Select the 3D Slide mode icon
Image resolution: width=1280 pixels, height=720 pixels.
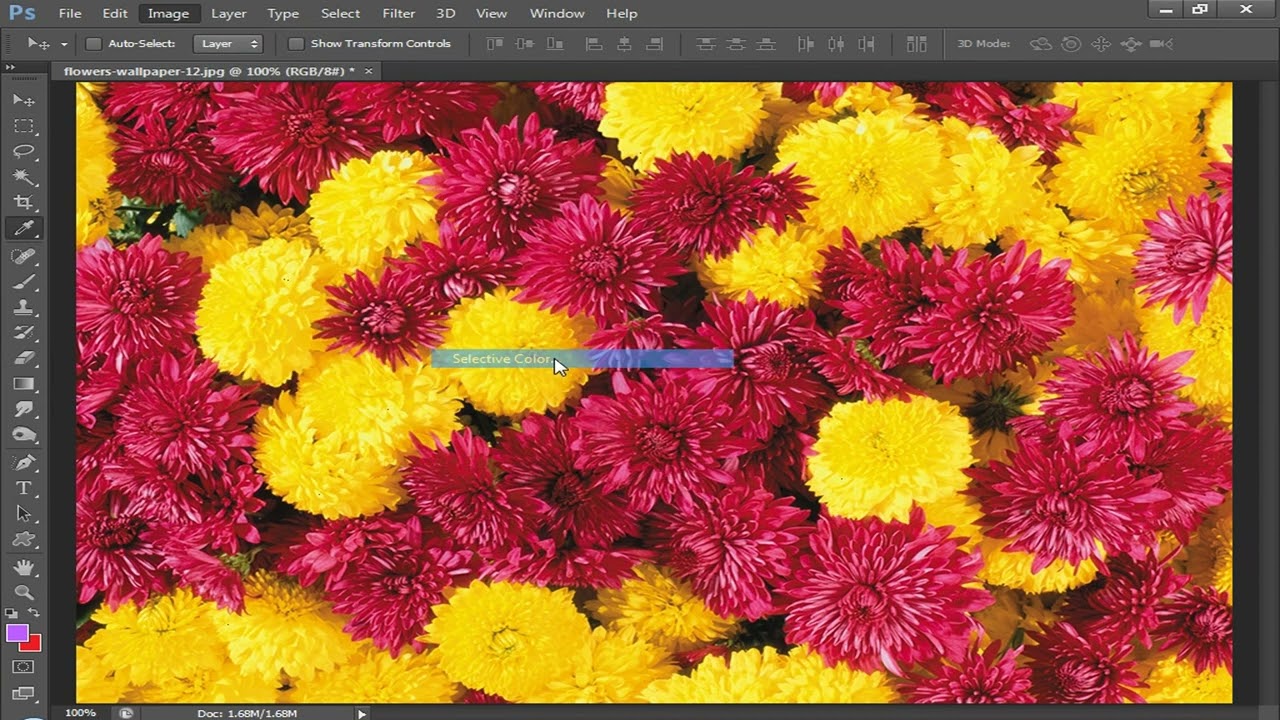tap(1131, 44)
